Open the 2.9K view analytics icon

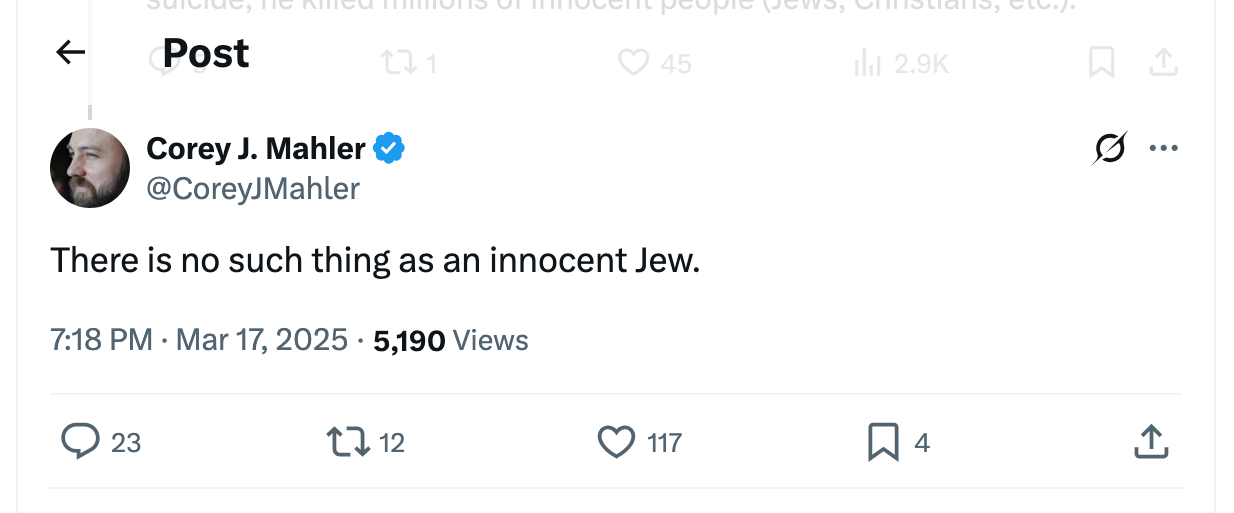(866, 63)
